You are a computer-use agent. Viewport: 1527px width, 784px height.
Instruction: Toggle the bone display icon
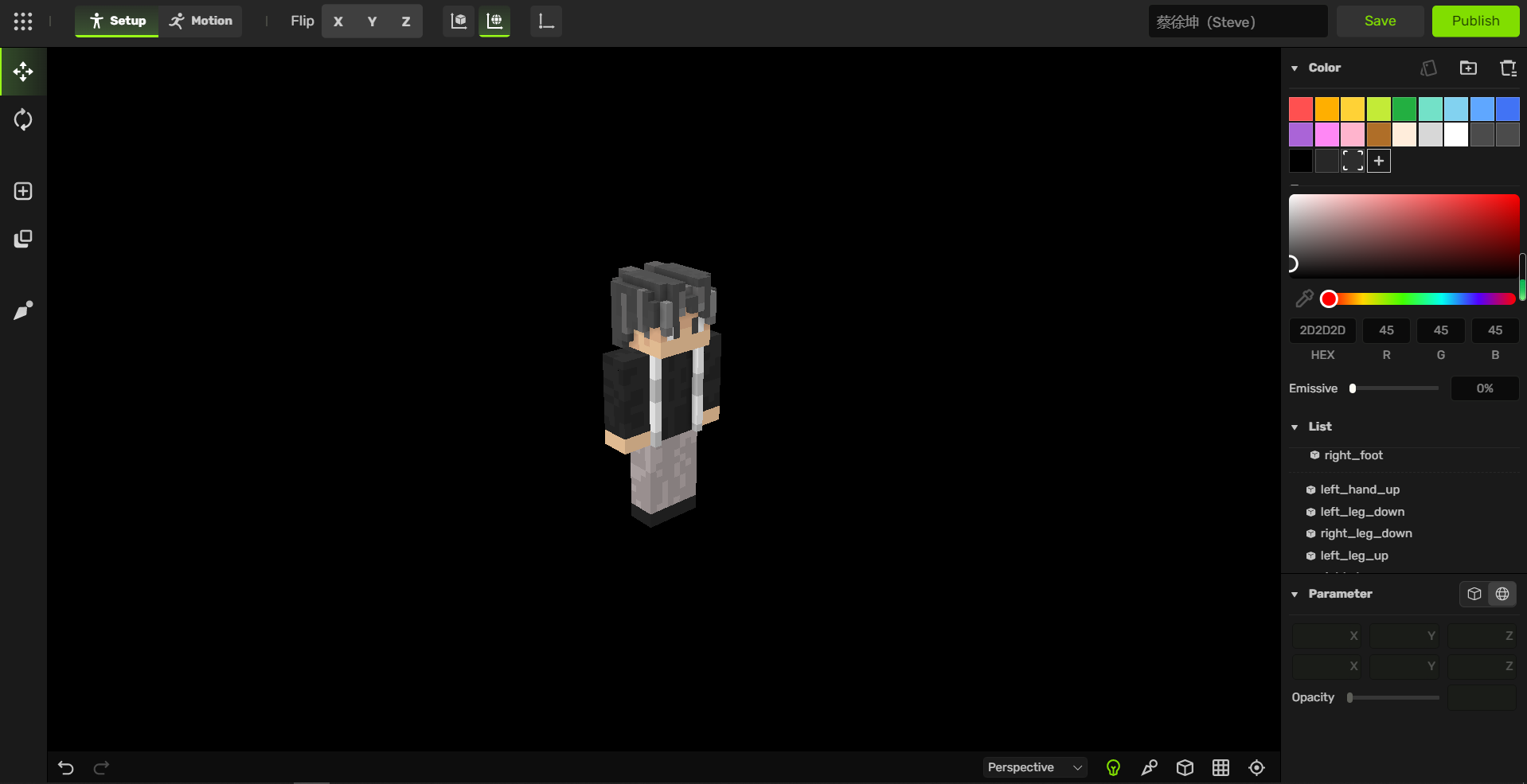pos(1149,767)
